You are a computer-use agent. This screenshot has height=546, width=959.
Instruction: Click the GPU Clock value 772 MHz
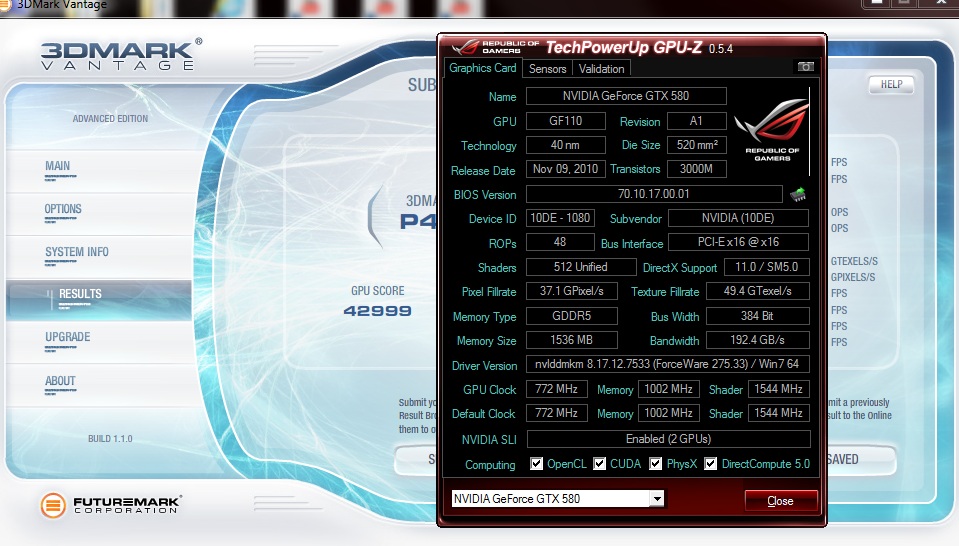pos(557,389)
